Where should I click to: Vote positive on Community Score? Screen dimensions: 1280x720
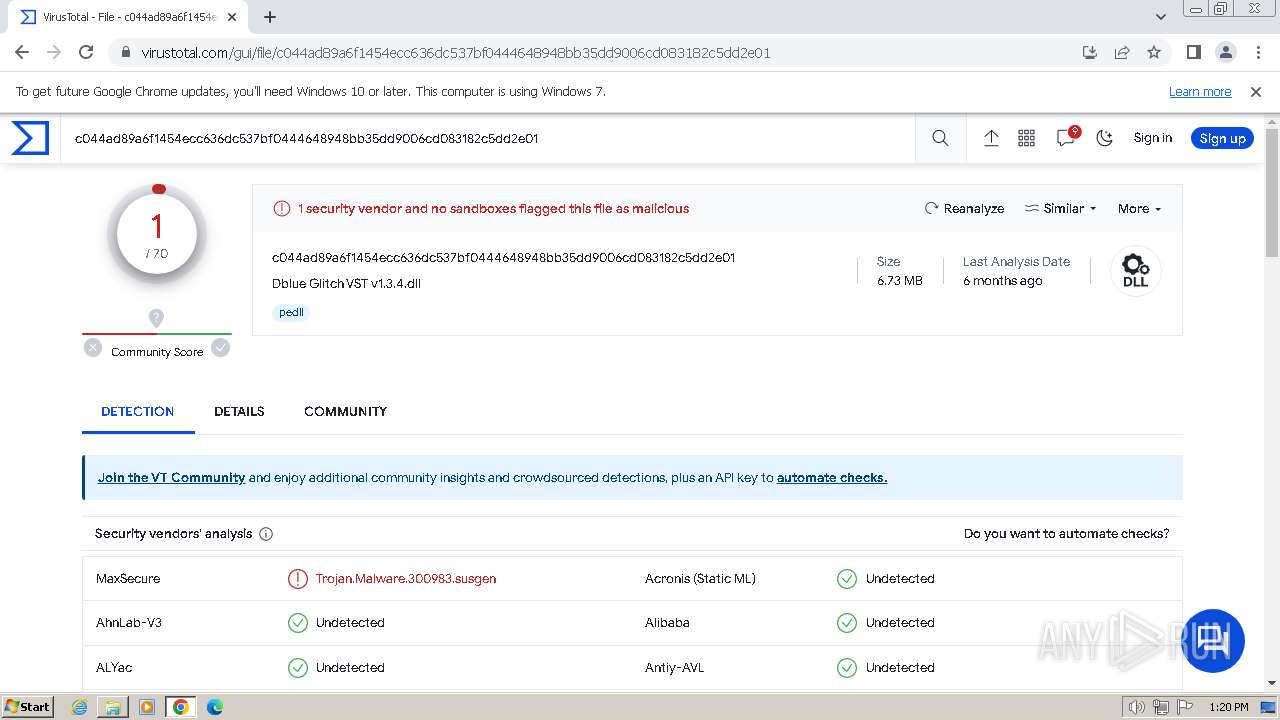coord(221,348)
